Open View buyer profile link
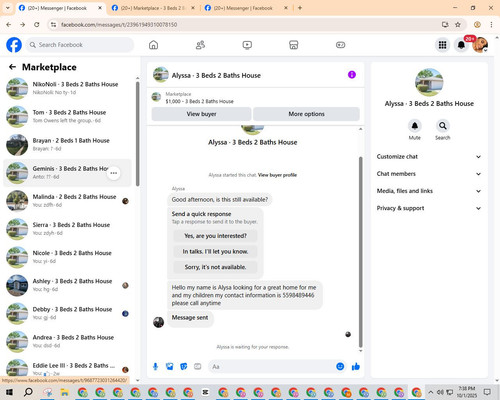 tap(277, 175)
